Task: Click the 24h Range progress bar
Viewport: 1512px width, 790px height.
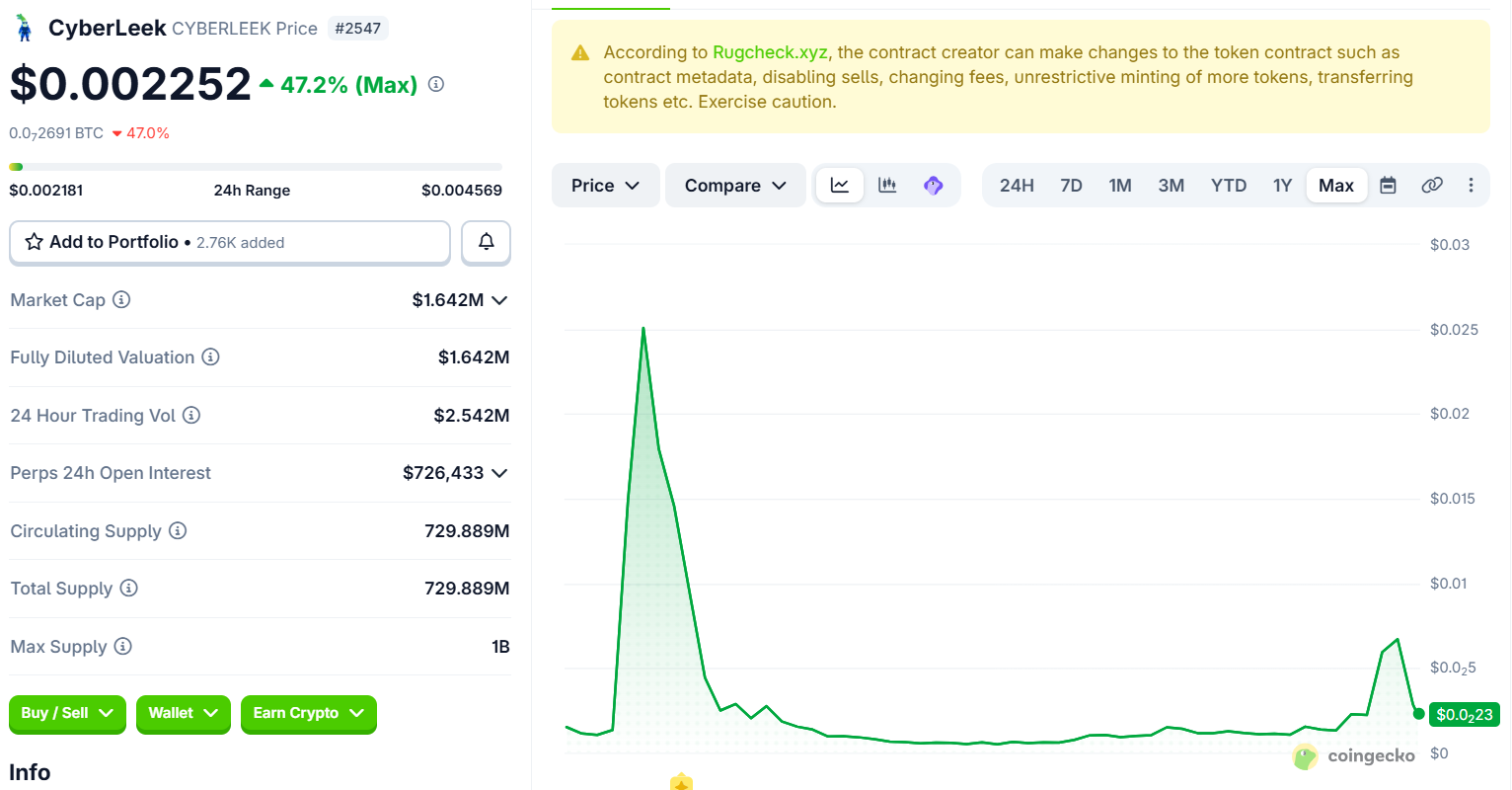Action: [x=256, y=167]
